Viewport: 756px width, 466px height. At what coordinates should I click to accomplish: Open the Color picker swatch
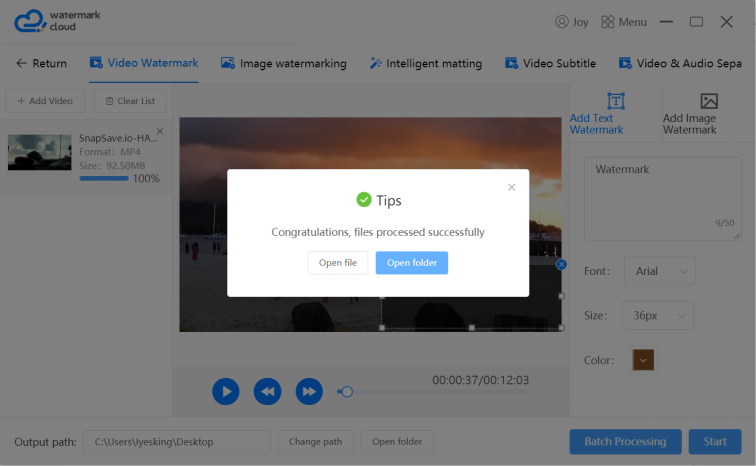pyautogui.click(x=643, y=360)
